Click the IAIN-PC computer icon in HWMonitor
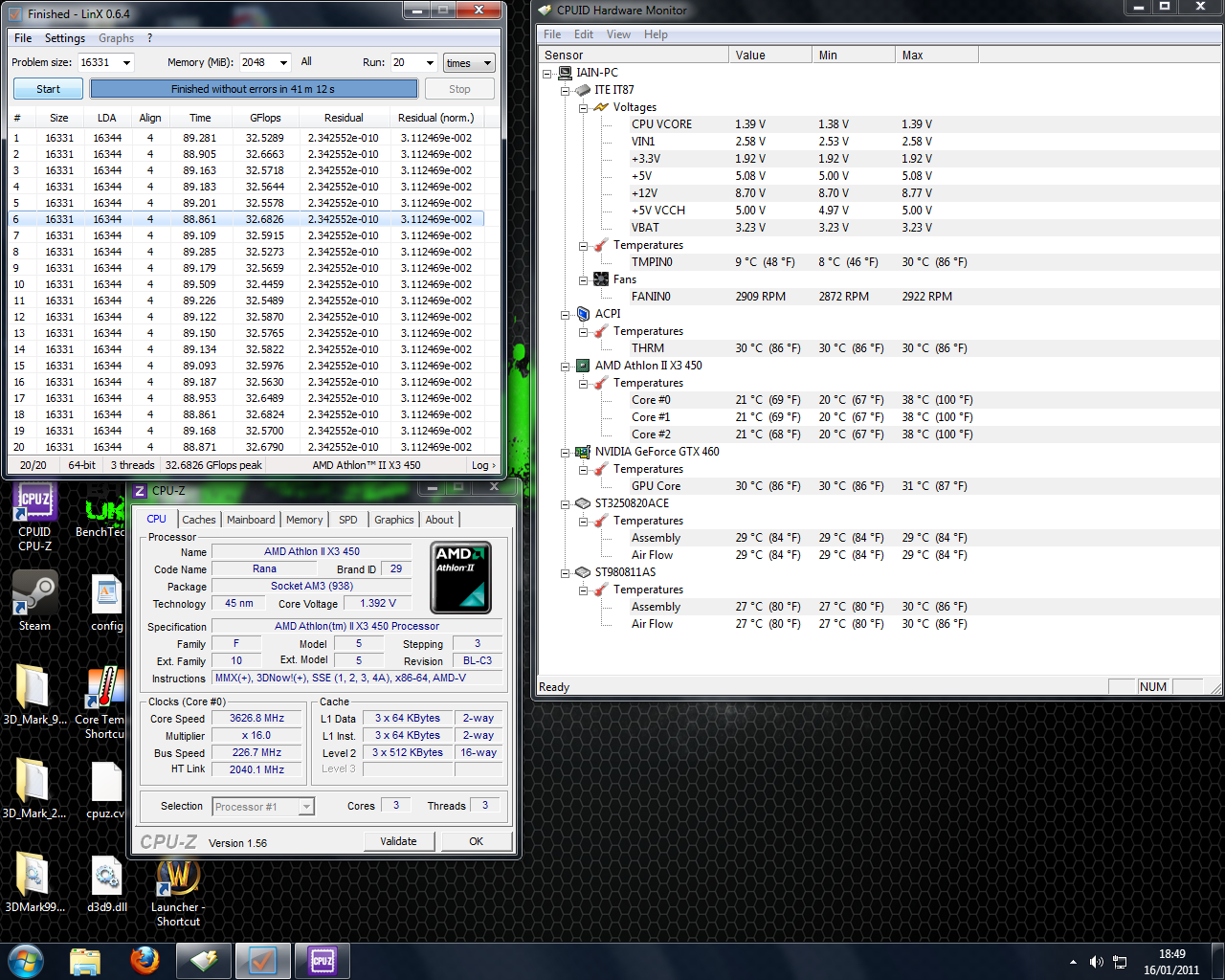 (565, 73)
